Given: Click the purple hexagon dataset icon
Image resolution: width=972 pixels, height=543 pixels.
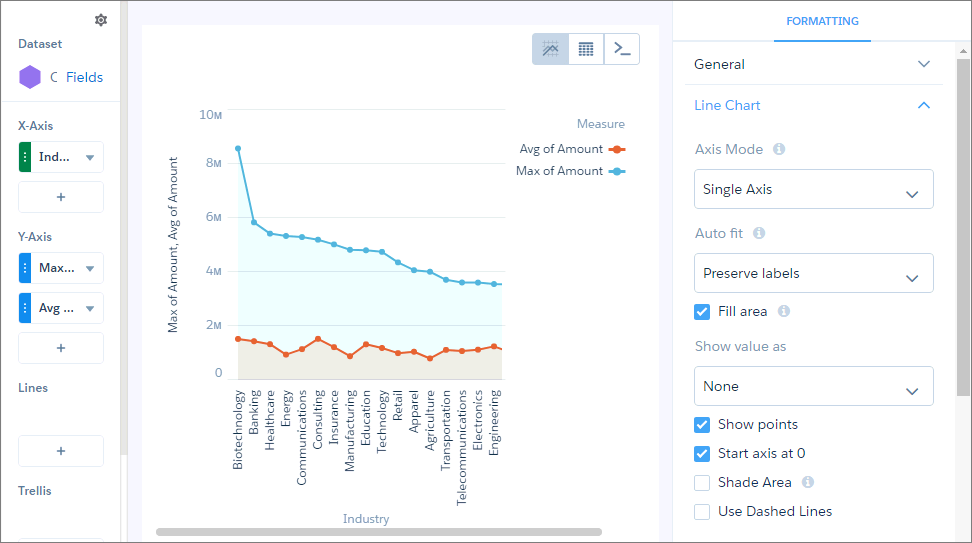Looking at the screenshot, I should pyautogui.click(x=30, y=77).
